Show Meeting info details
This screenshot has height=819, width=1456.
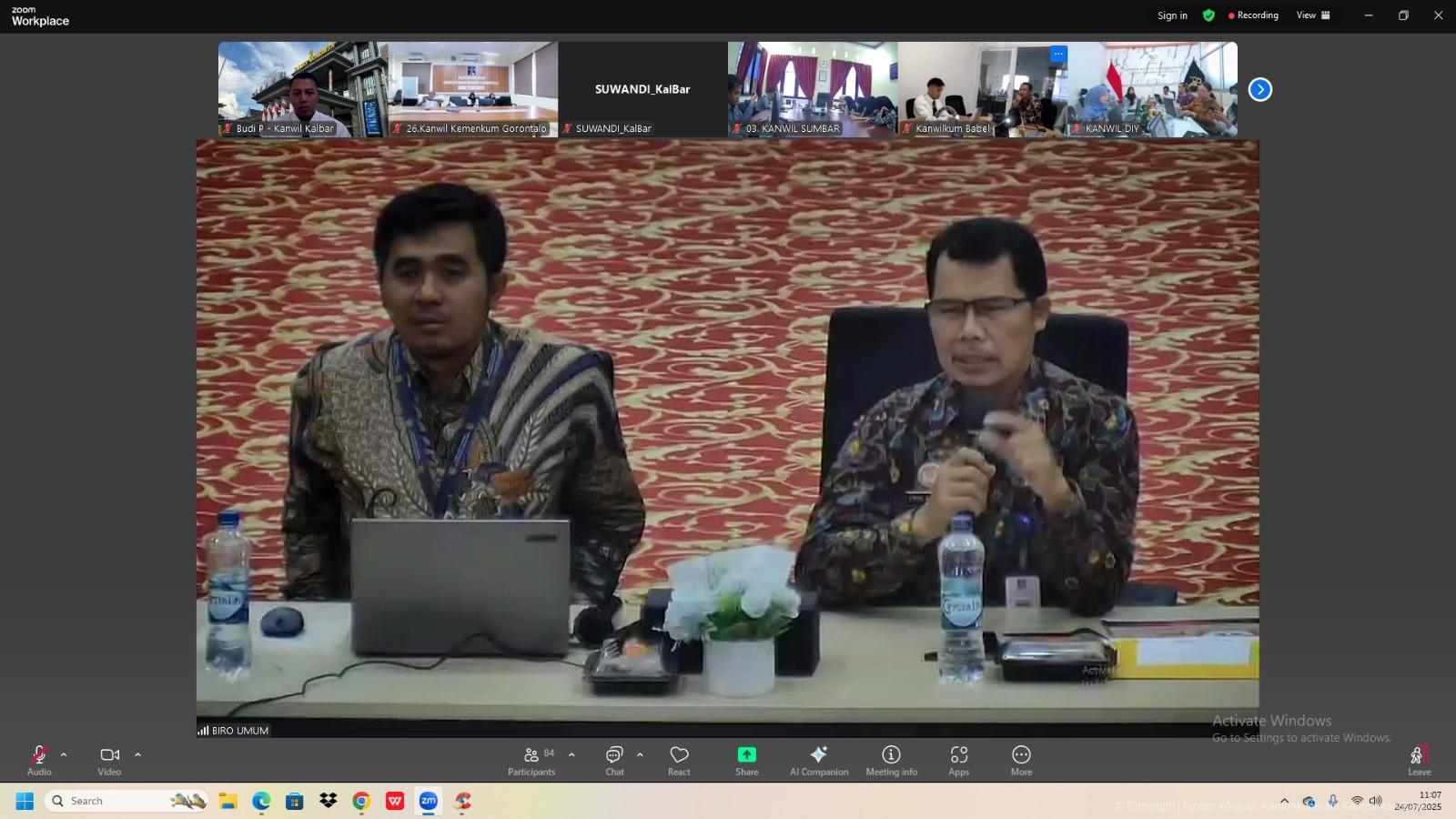(x=891, y=760)
